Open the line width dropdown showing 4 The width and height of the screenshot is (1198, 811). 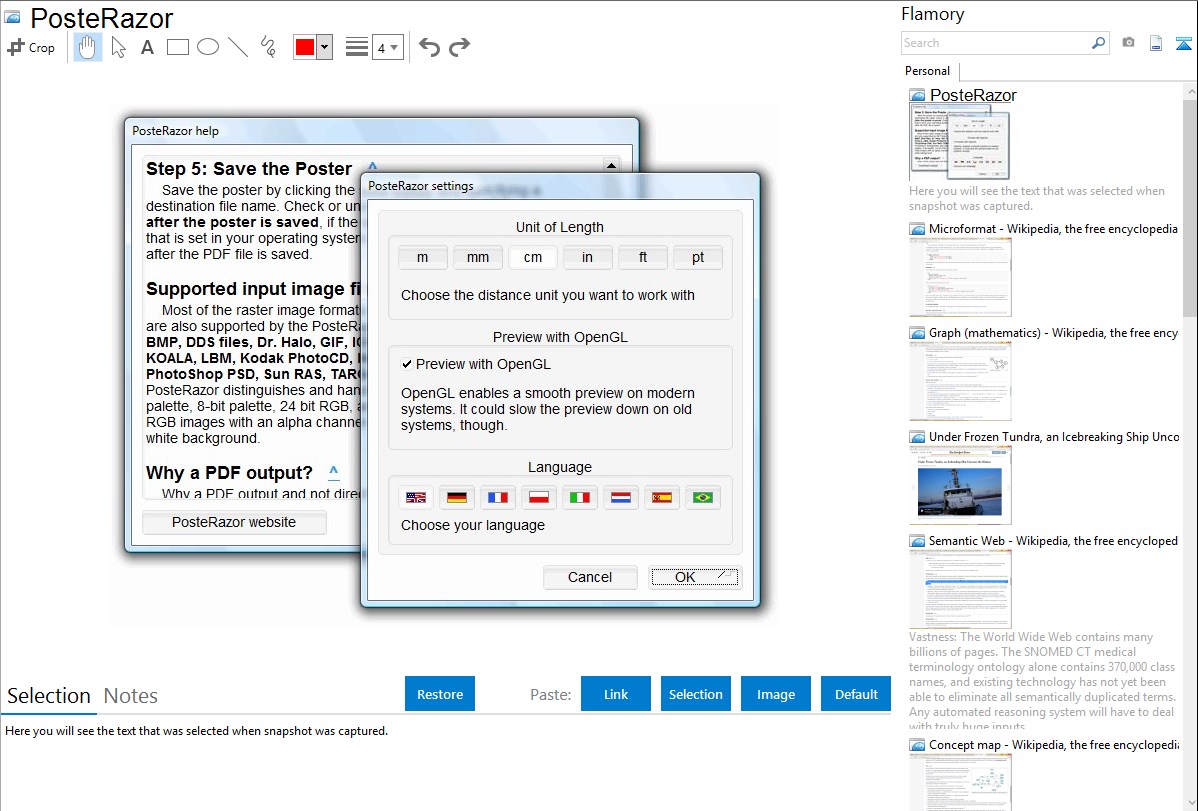click(x=388, y=47)
